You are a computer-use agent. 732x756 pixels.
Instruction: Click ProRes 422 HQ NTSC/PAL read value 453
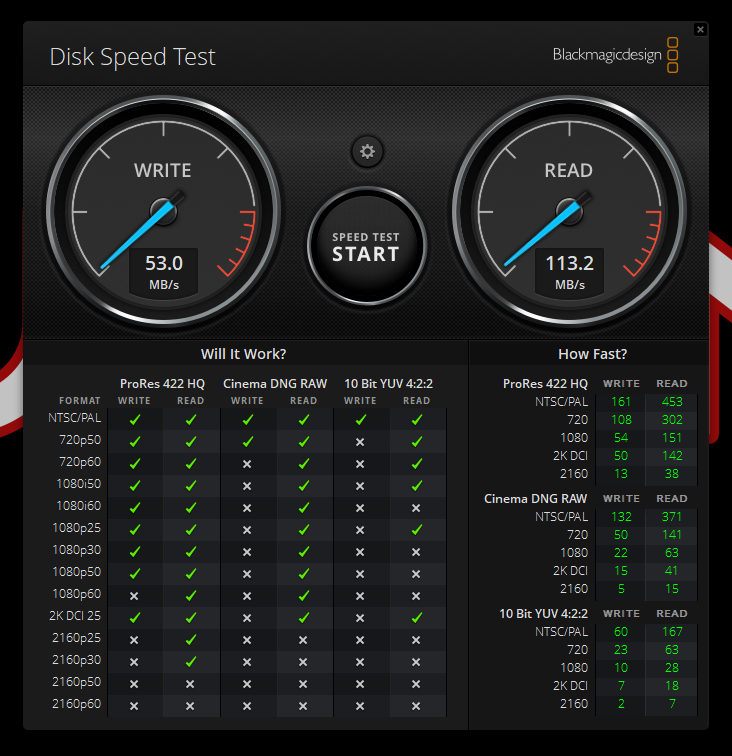click(x=671, y=402)
